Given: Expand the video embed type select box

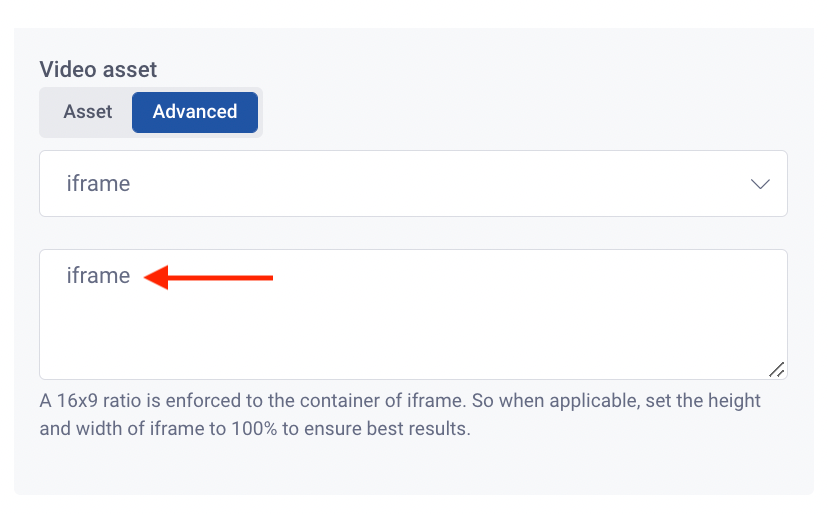Looking at the screenshot, I should (413, 183).
